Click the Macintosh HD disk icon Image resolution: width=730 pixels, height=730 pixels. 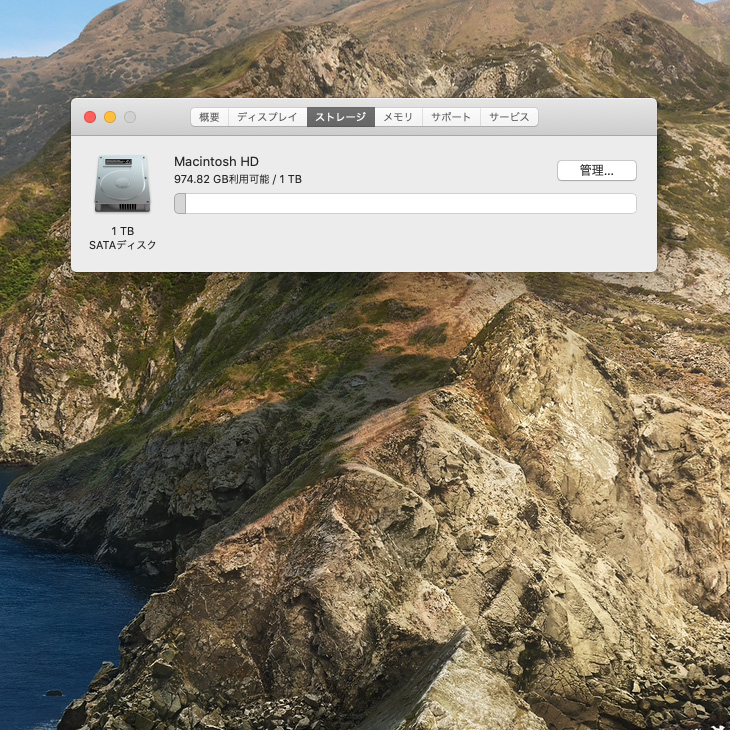pos(122,184)
